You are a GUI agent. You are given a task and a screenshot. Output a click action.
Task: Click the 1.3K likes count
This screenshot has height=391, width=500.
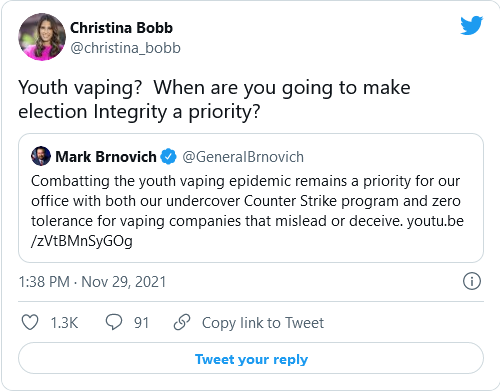pos(64,323)
